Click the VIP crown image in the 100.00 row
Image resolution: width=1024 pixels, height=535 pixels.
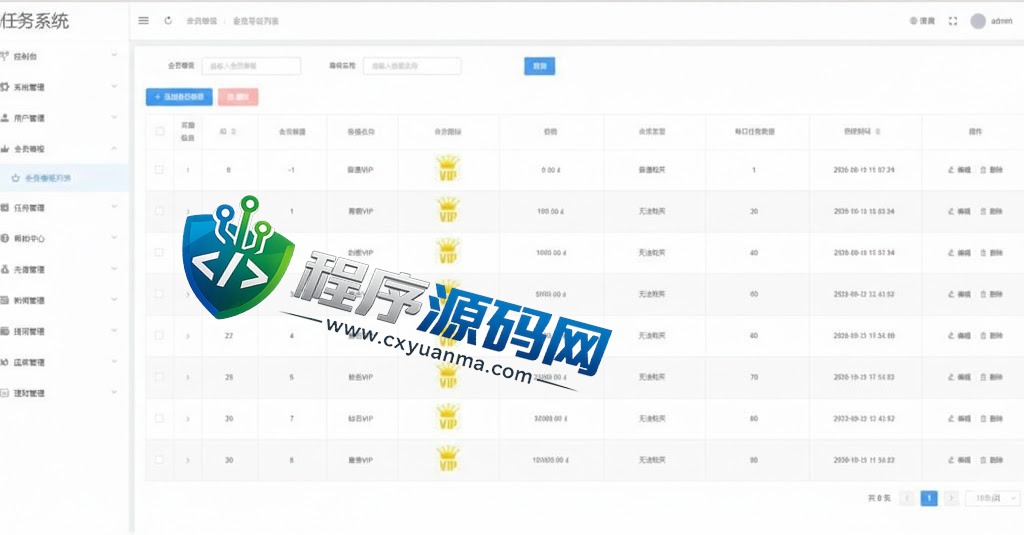click(448, 211)
